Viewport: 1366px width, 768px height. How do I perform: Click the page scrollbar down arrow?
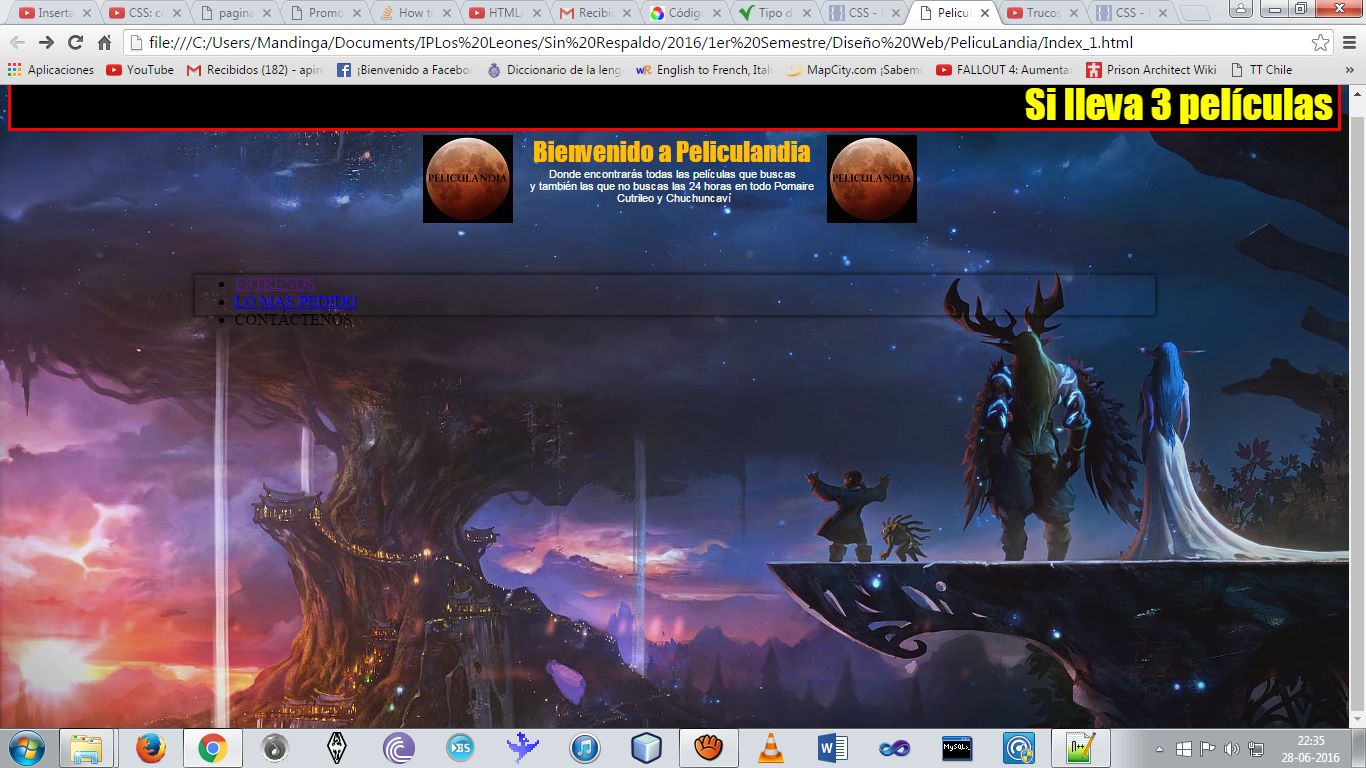coord(1357,720)
